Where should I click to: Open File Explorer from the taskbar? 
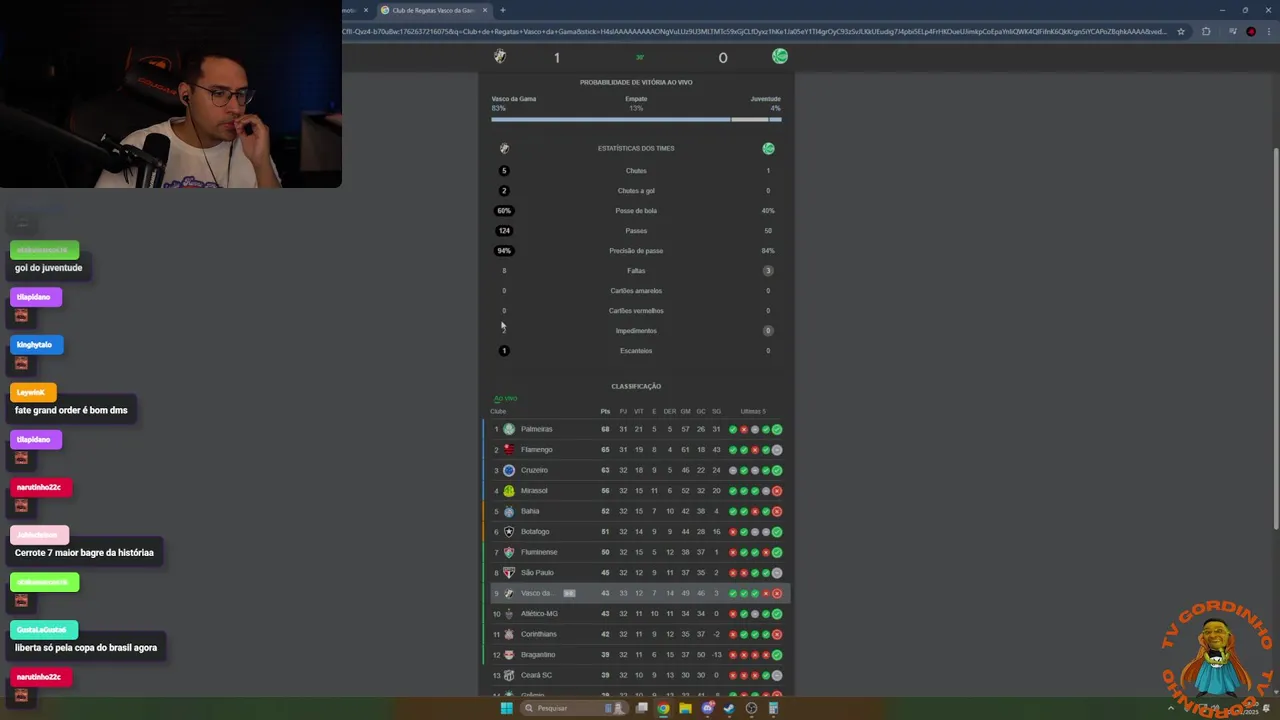point(685,708)
